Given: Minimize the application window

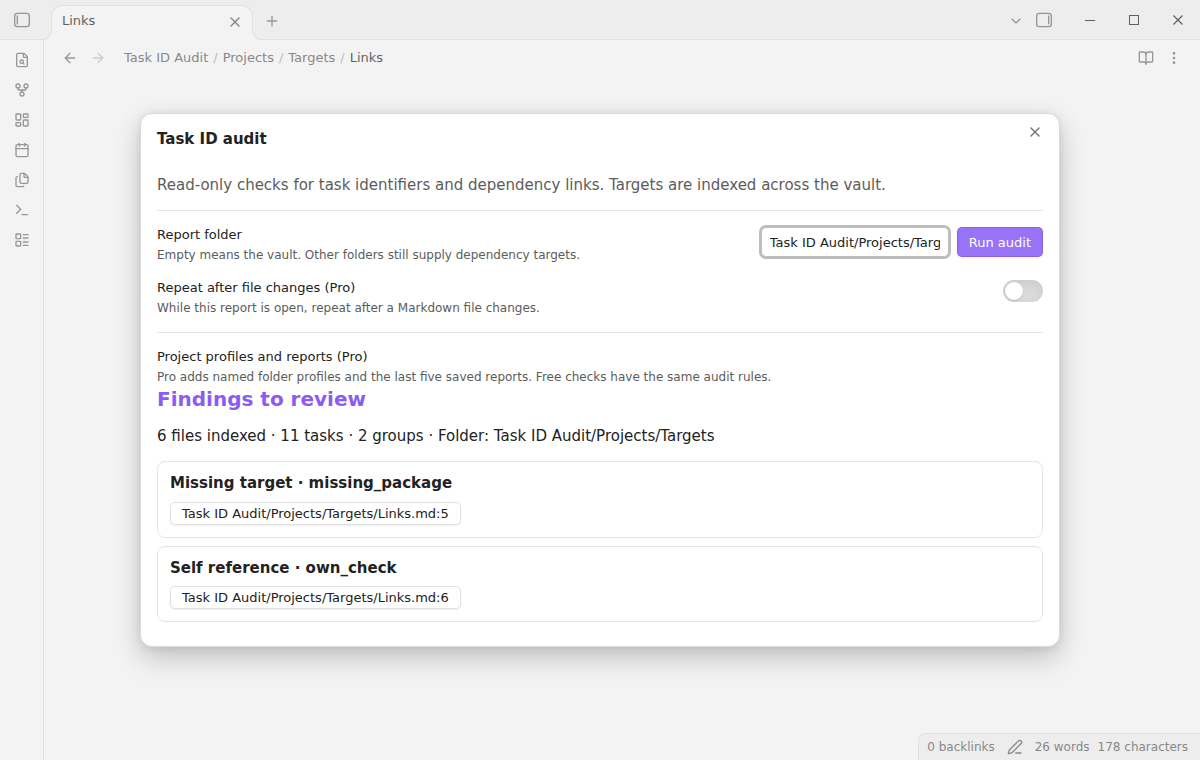Looking at the screenshot, I should 1090,20.
